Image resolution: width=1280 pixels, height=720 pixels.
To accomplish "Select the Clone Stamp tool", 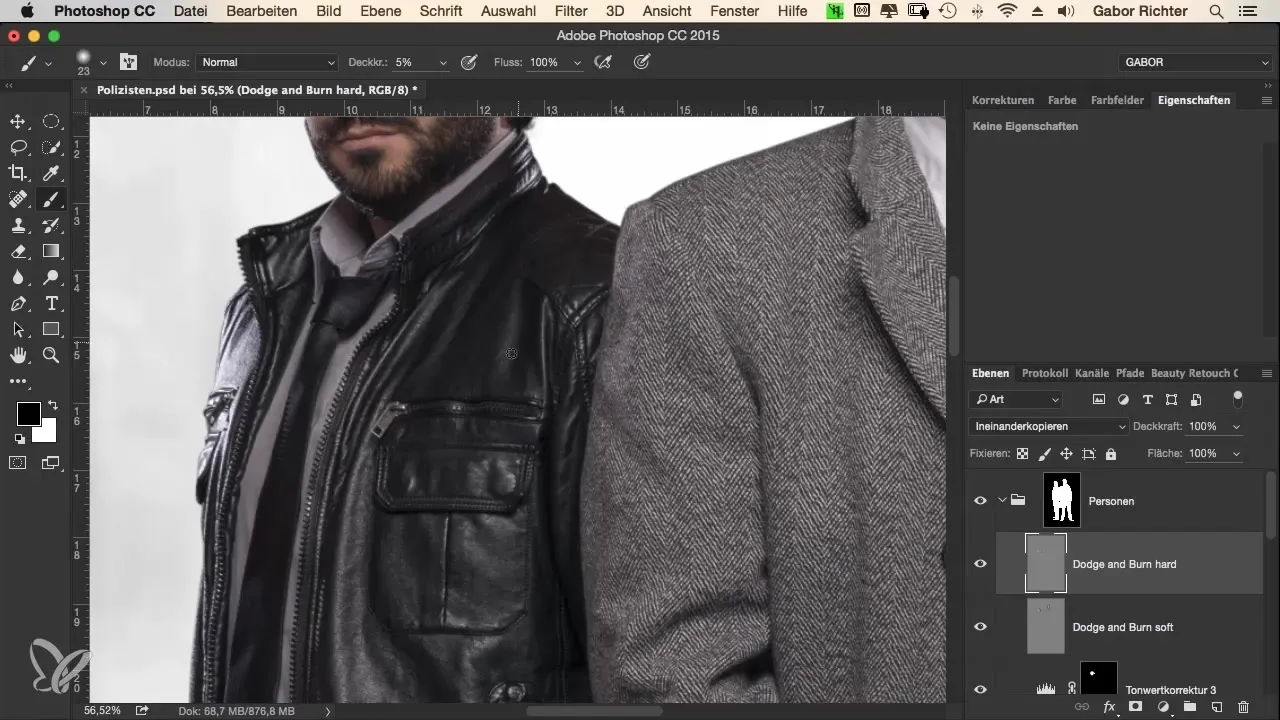I will [18, 226].
